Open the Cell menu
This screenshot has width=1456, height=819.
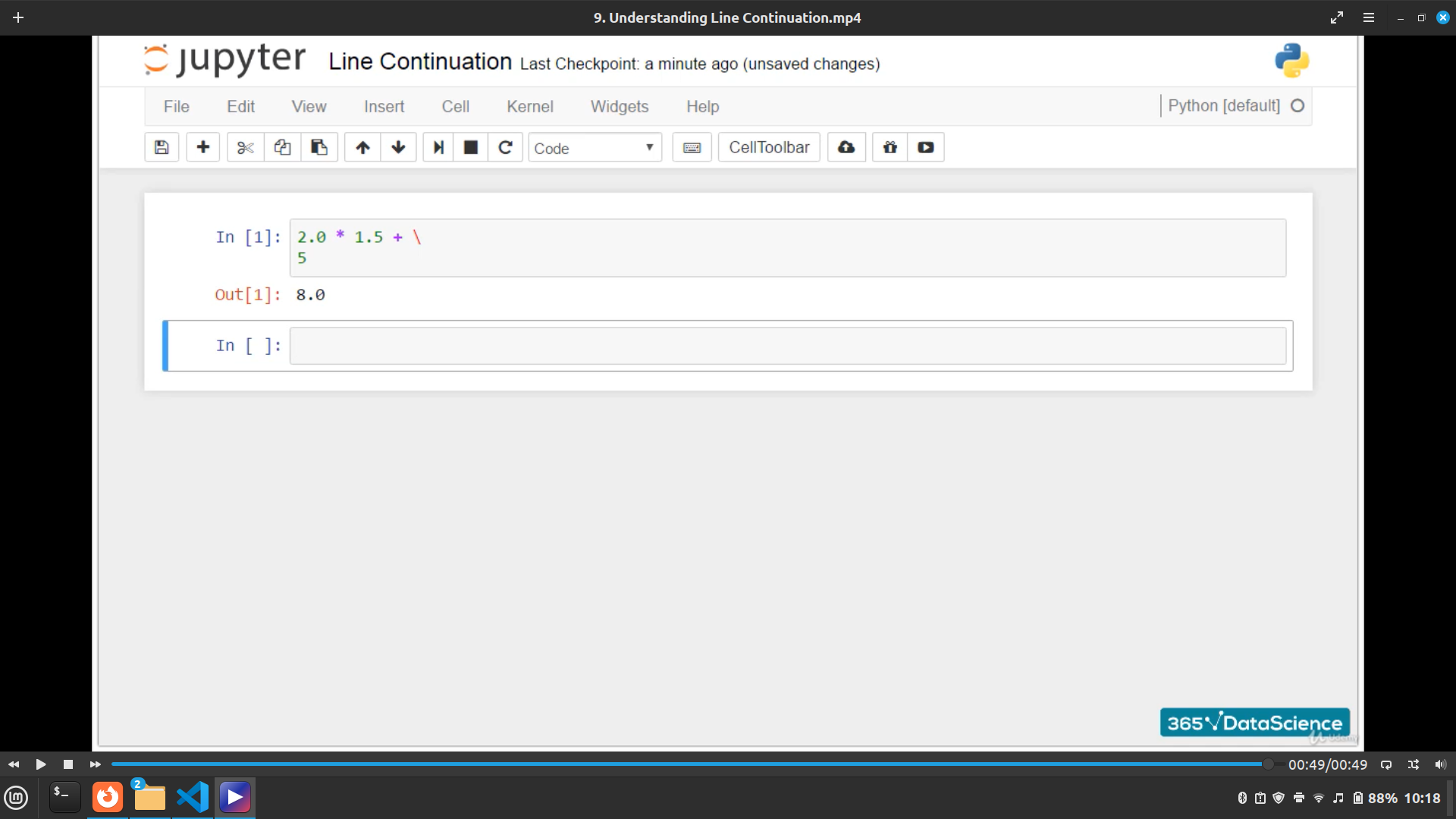pos(455,107)
